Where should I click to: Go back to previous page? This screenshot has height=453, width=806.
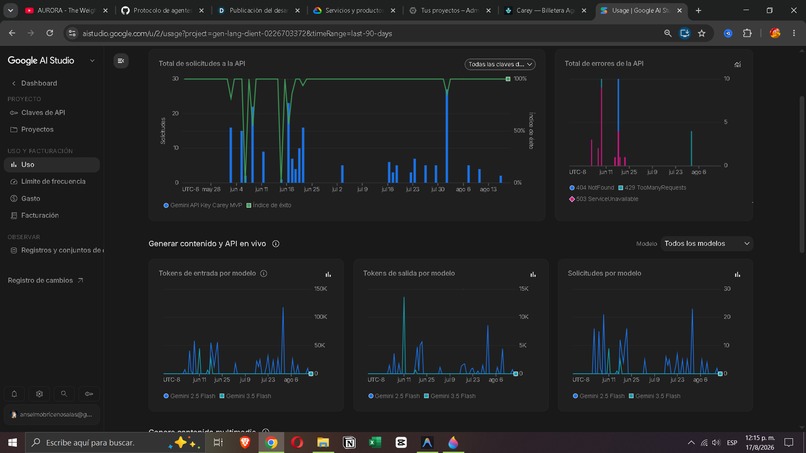click(12, 33)
